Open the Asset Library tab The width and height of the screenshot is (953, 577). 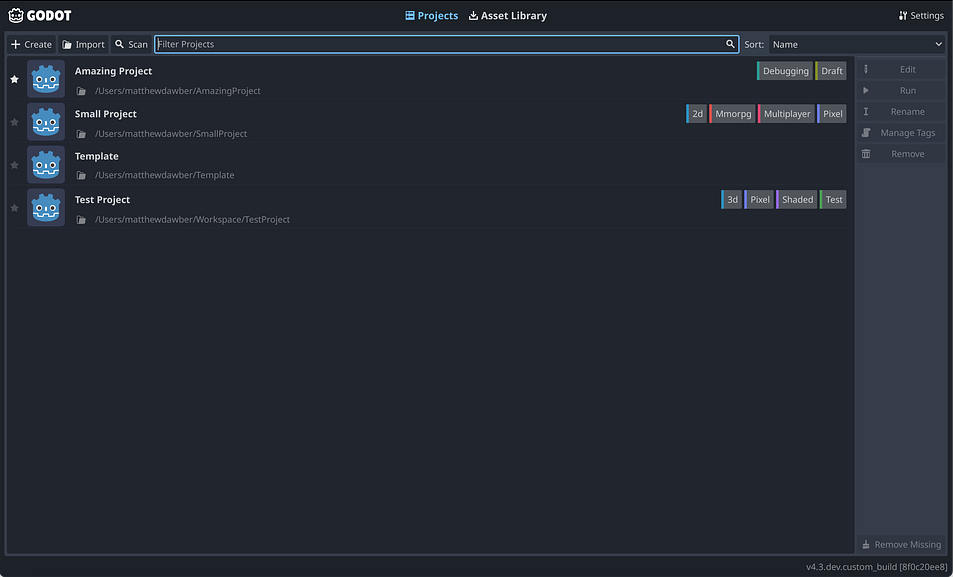[507, 16]
